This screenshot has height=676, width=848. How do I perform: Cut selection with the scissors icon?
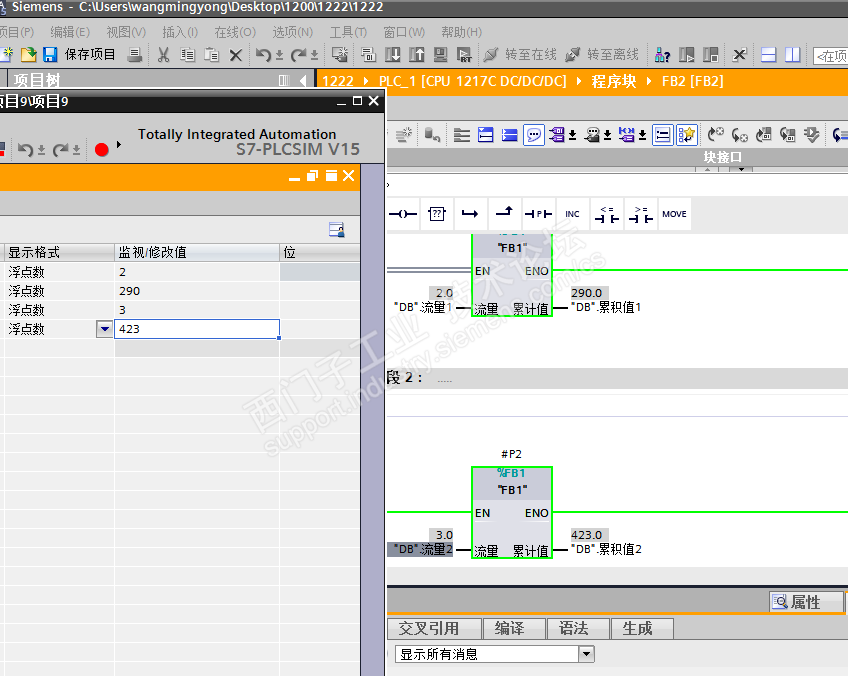tap(163, 55)
